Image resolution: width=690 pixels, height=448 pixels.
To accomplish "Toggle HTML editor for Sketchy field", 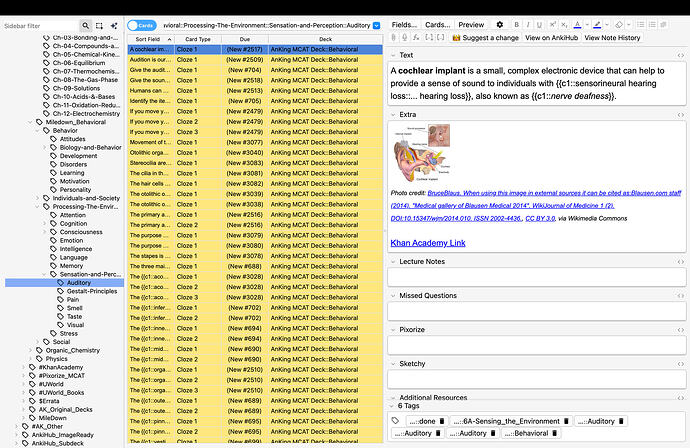I will (x=680, y=364).
